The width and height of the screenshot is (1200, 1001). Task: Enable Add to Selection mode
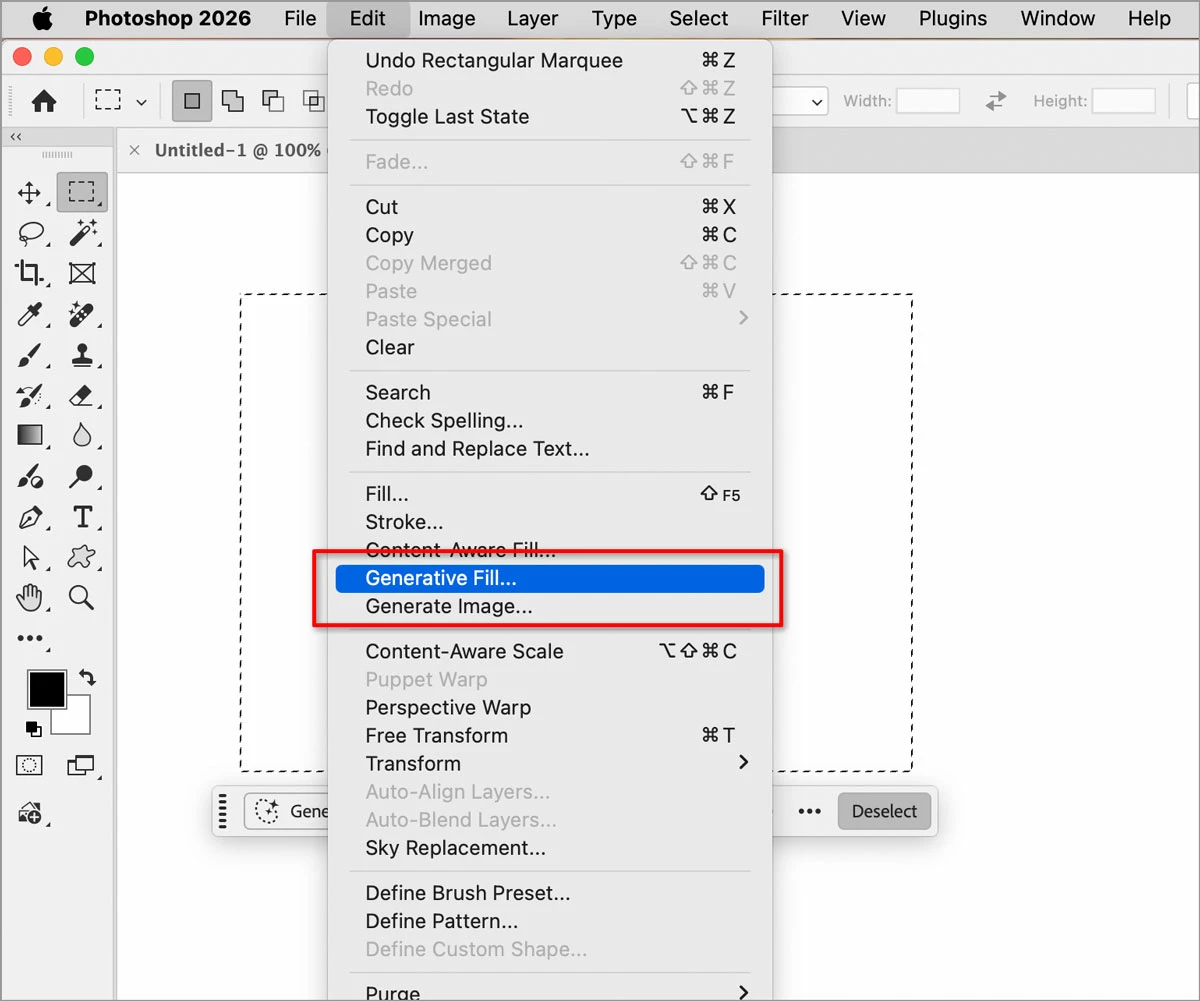(232, 100)
